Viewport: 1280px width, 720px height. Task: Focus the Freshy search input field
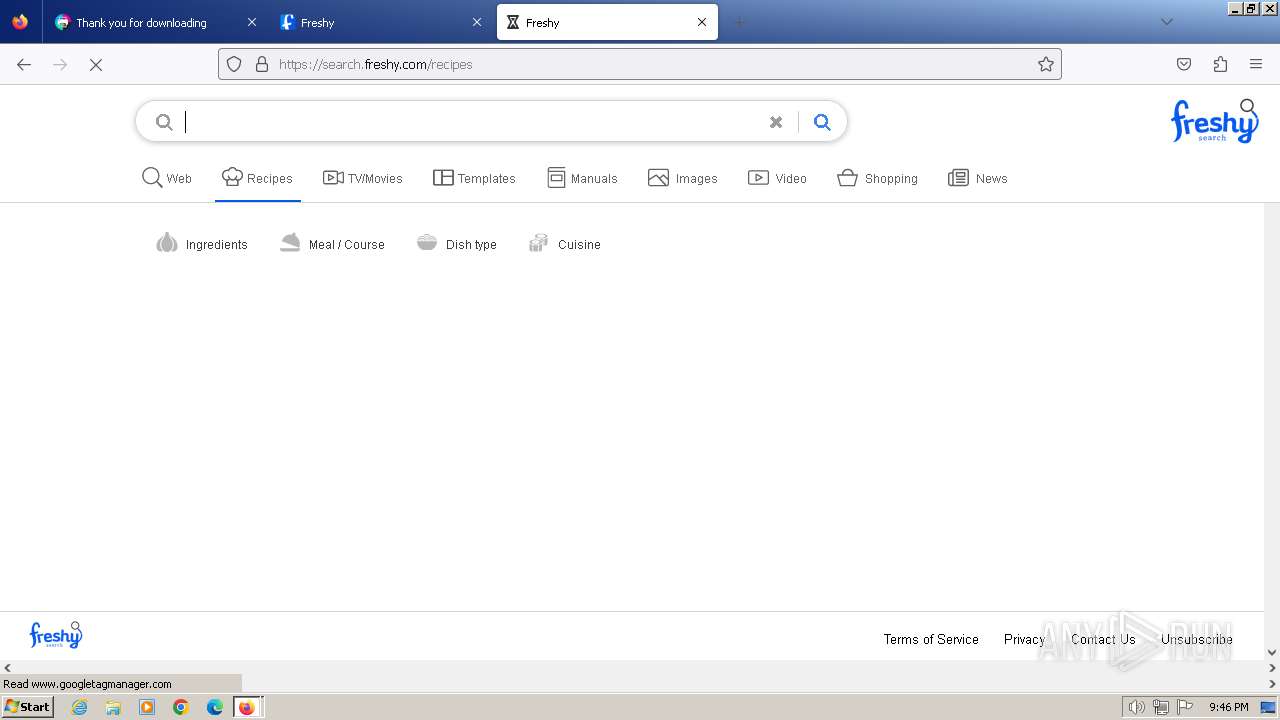[x=470, y=122]
